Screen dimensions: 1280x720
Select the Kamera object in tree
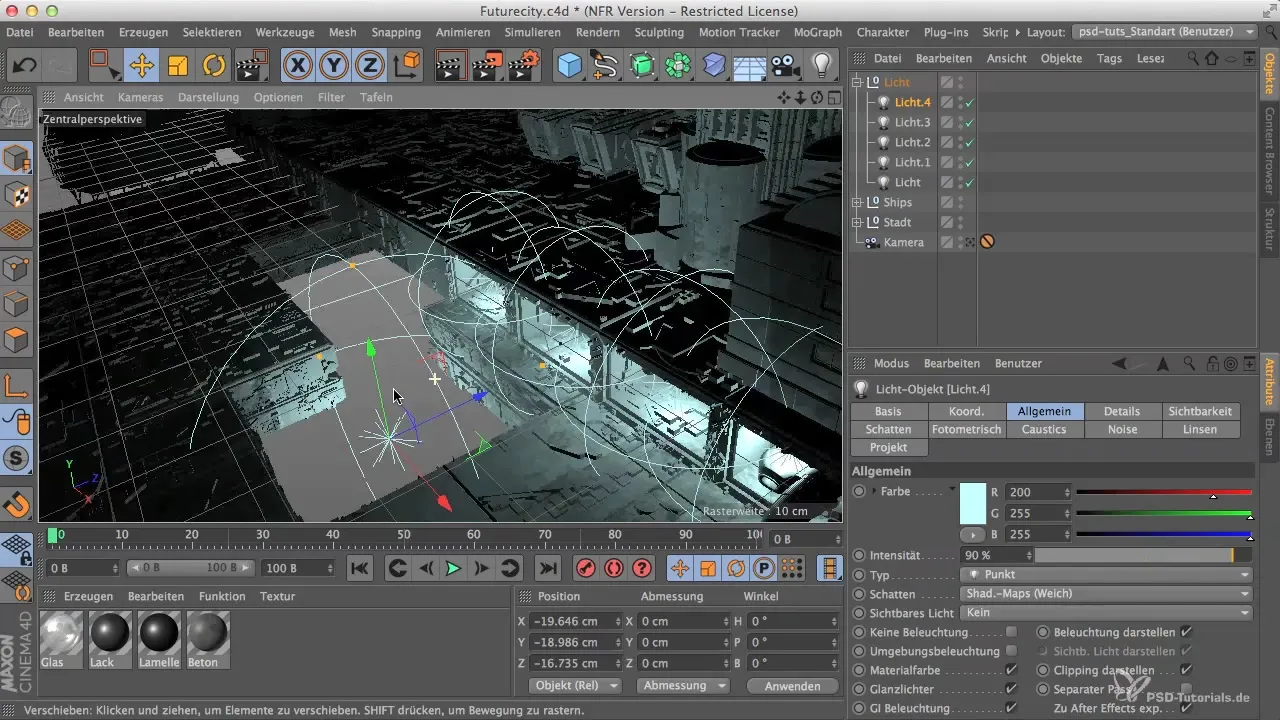903,243
